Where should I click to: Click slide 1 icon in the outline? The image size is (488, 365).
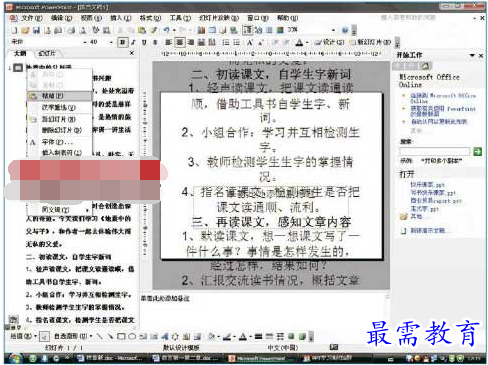(18, 68)
